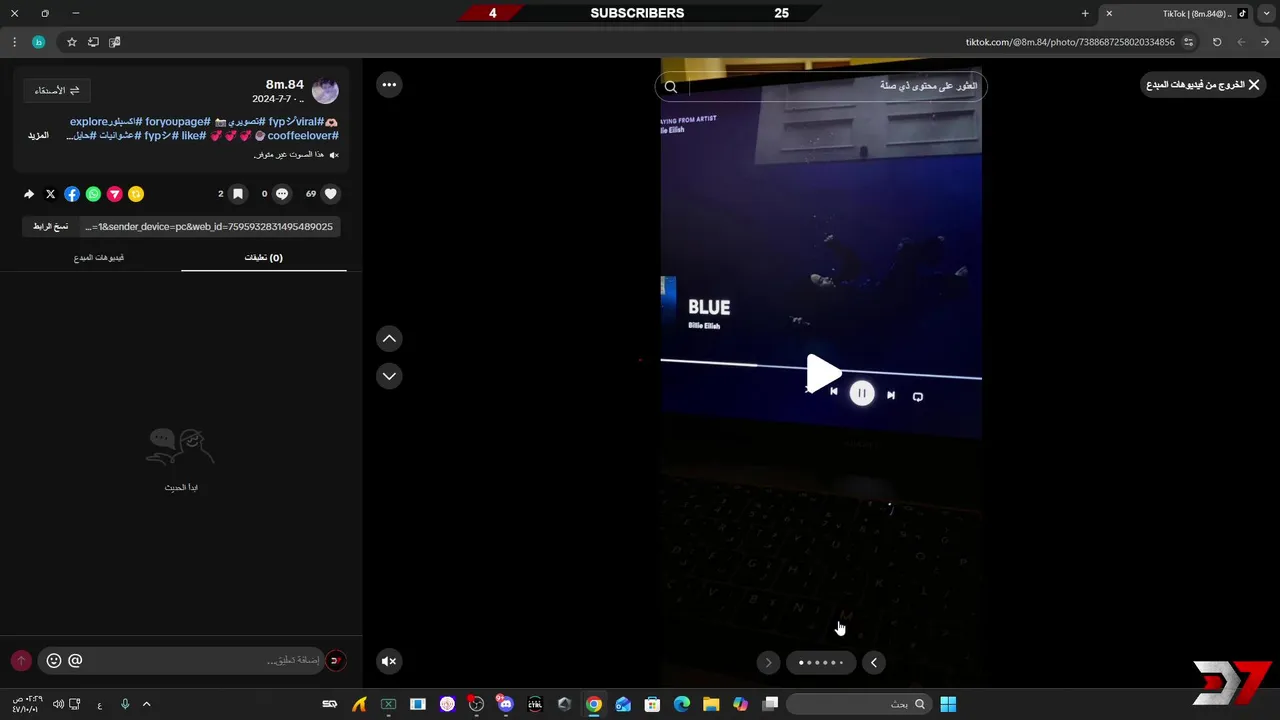Click sound unavailable notice text
This screenshot has height=720, width=1280.
coord(288,155)
